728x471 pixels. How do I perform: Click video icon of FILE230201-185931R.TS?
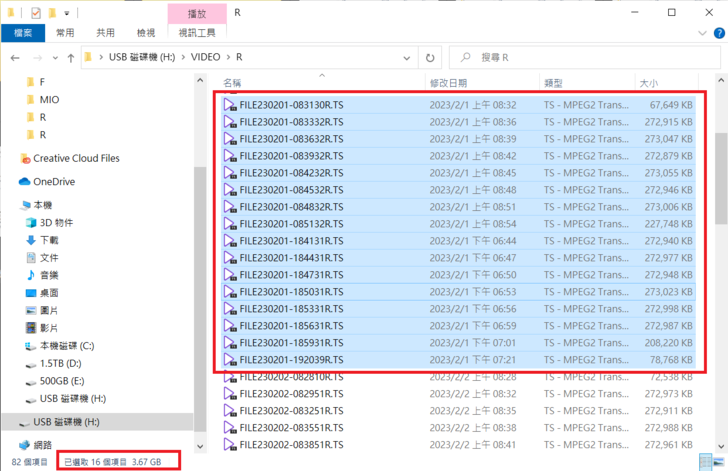click(230, 343)
